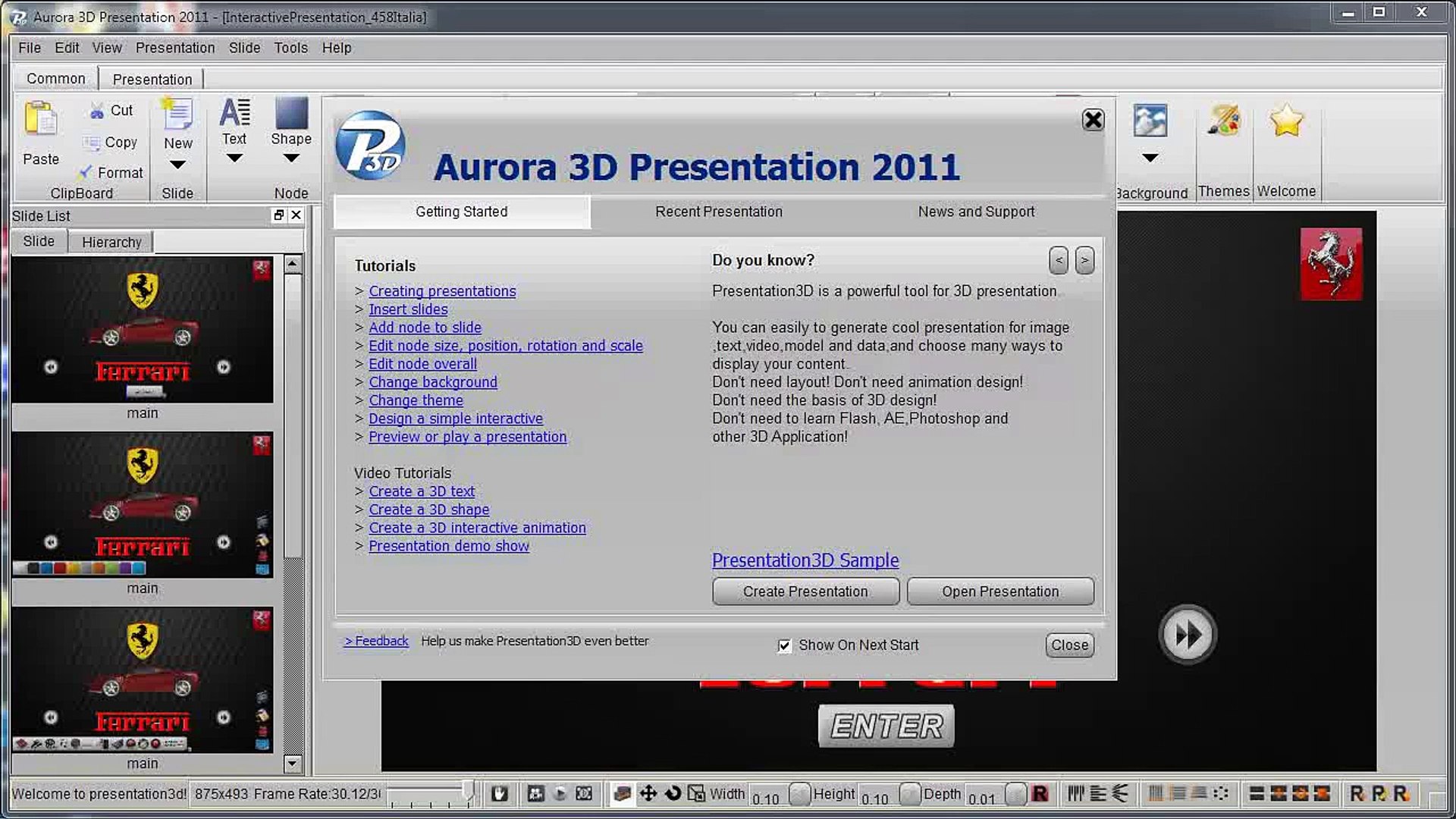Screen dimensions: 1456x819
Task: Expand the New slide dropdown arrow
Action: click(177, 165)
